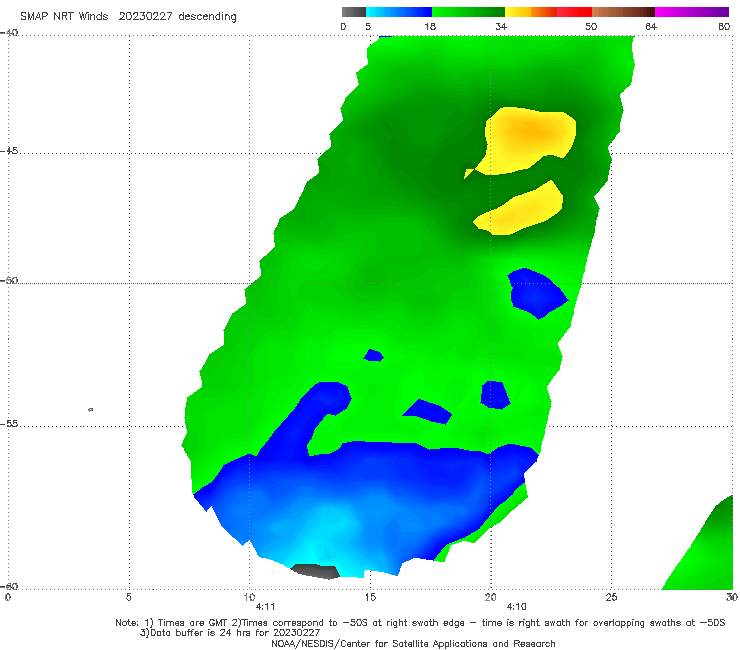The height and width of the screenshot is (650, 740).
Task: Click the longitude axis label '10'
Action: (249, 598)
